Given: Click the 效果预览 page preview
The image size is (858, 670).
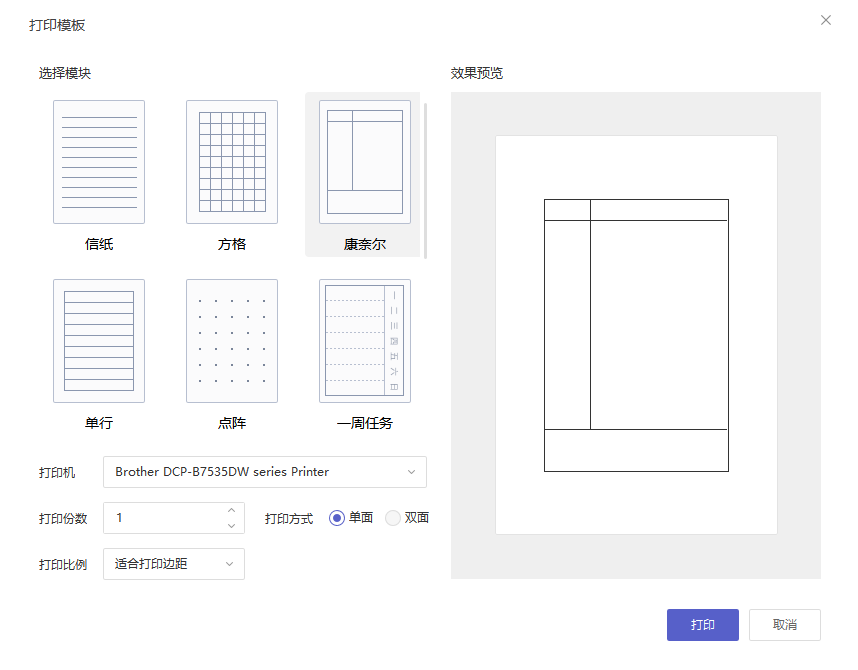Looking at the screenshot, I should 636,335.
